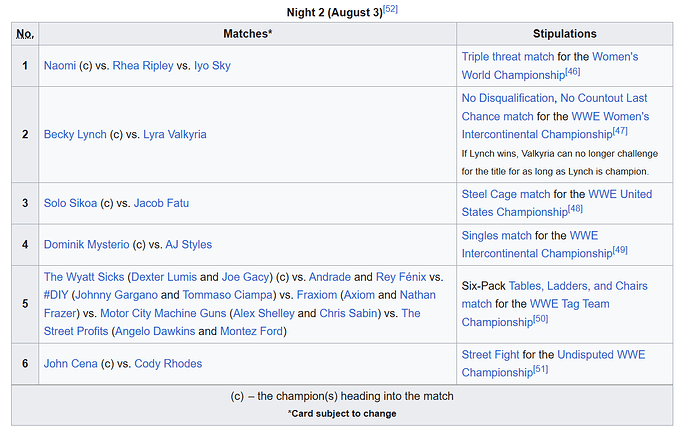The height and width of the screenshot is (429, 690).
Task: Follow the Dominik Mysterio link
Action: point(87,245)
